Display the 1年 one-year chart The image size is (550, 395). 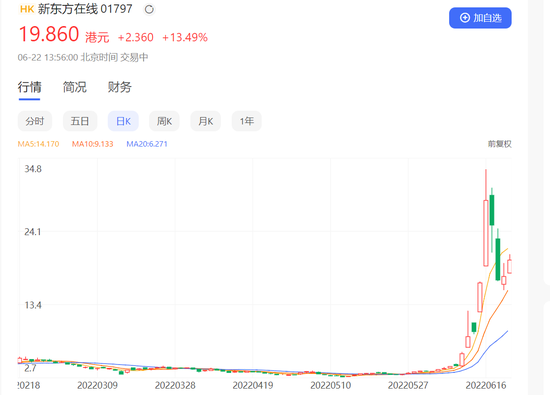(247, 121)
